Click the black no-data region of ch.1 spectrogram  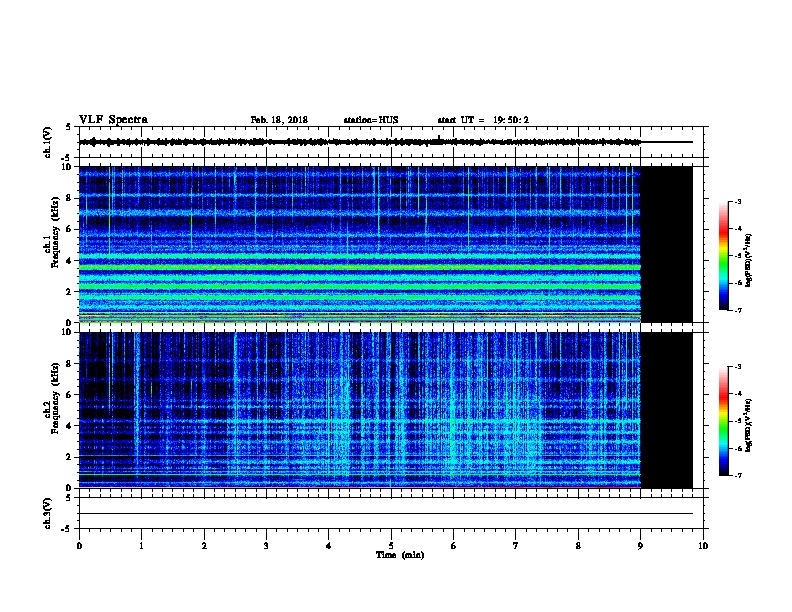pyautogui.click(x=667, y=244)
